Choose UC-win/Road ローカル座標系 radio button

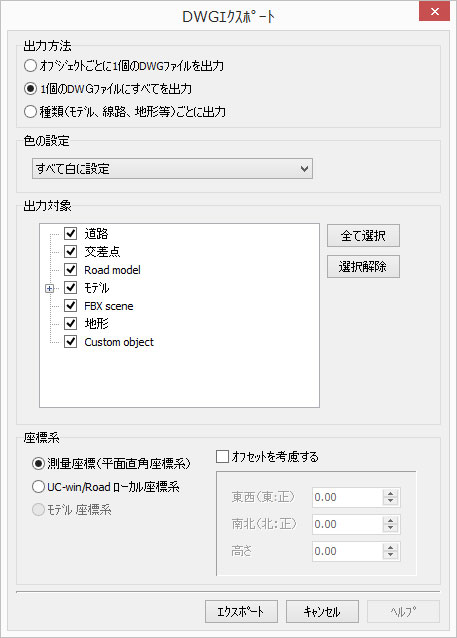38,487
